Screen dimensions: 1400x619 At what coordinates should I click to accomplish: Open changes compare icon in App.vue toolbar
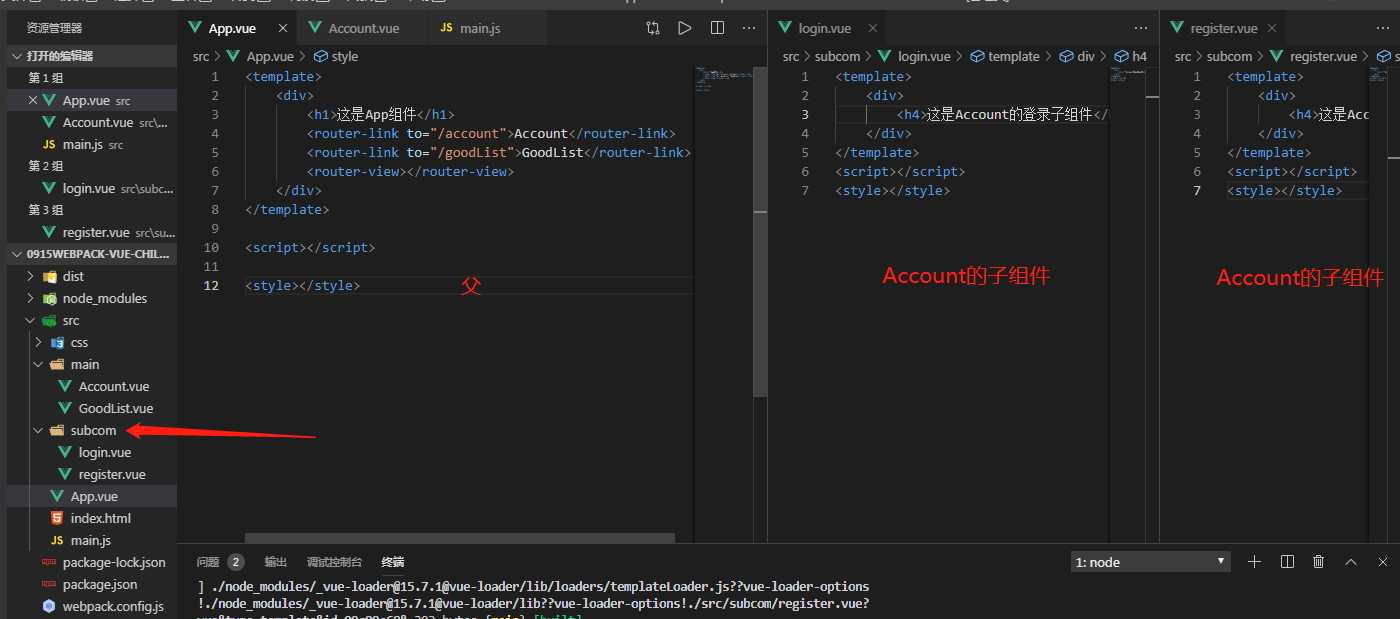653,28
